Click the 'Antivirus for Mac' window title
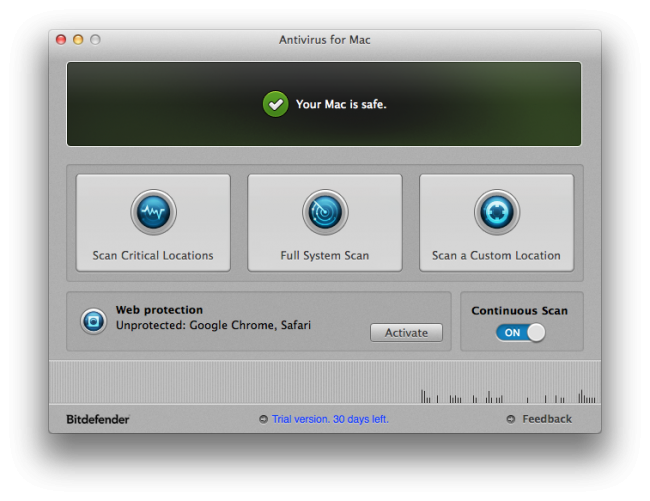This screenshot has width=650, height=501. click(x=325, y=40)
